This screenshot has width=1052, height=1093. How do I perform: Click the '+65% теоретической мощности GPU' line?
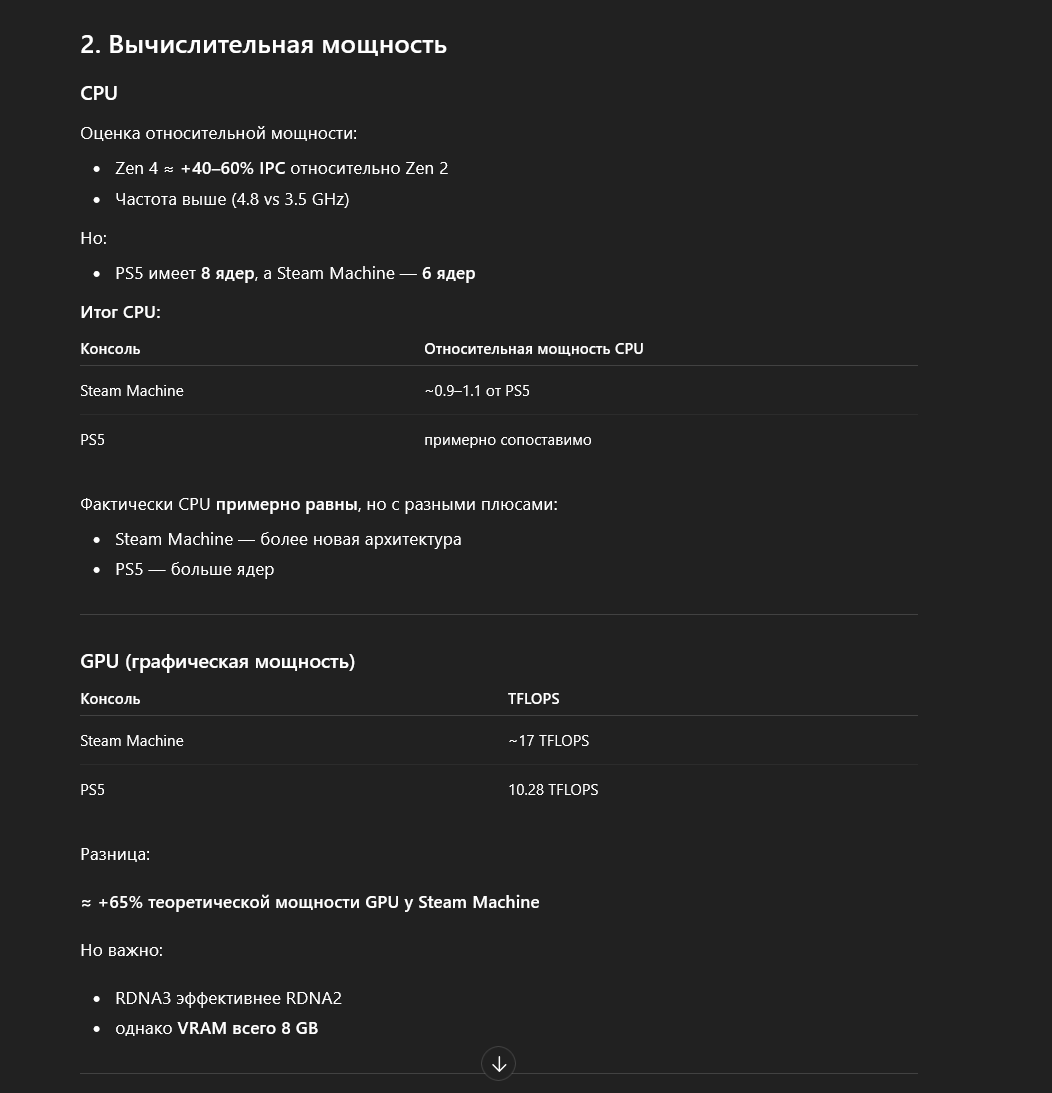310,903
